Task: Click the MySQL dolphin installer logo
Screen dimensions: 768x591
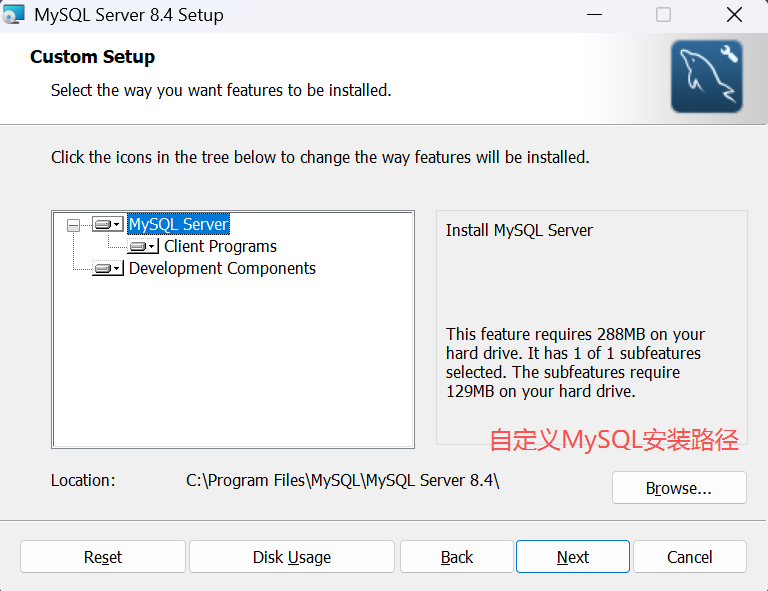Action: point(706,76)
